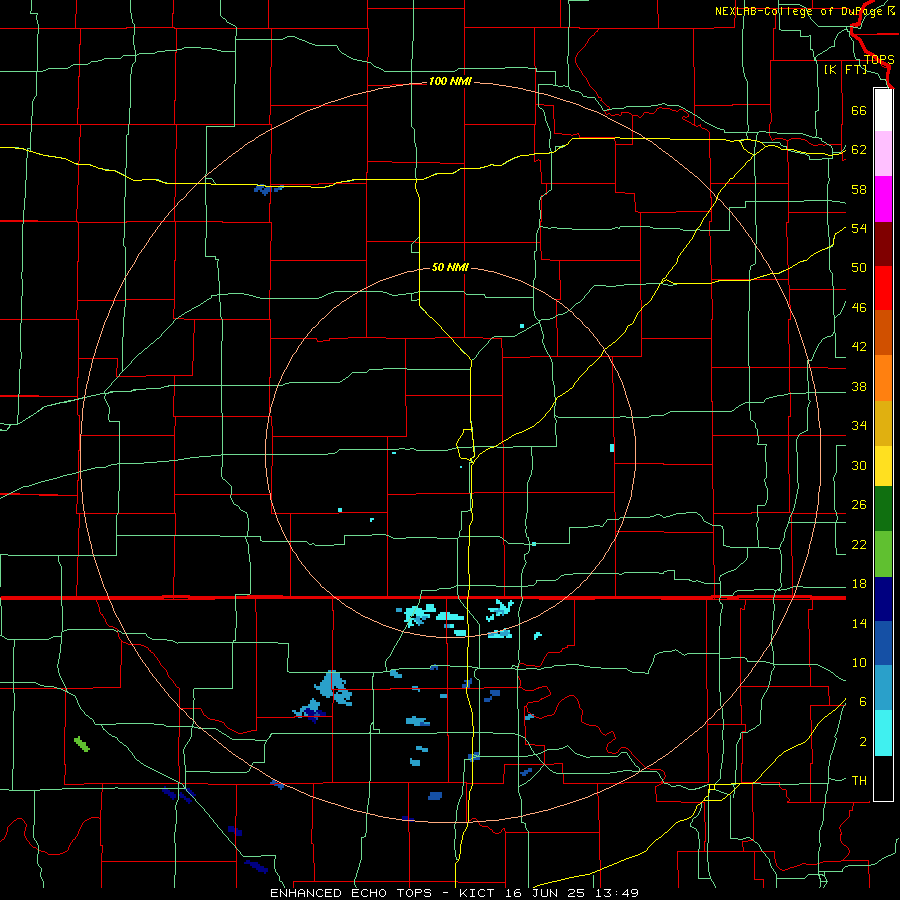Pick the light orange legend swatch

[883, 378]
